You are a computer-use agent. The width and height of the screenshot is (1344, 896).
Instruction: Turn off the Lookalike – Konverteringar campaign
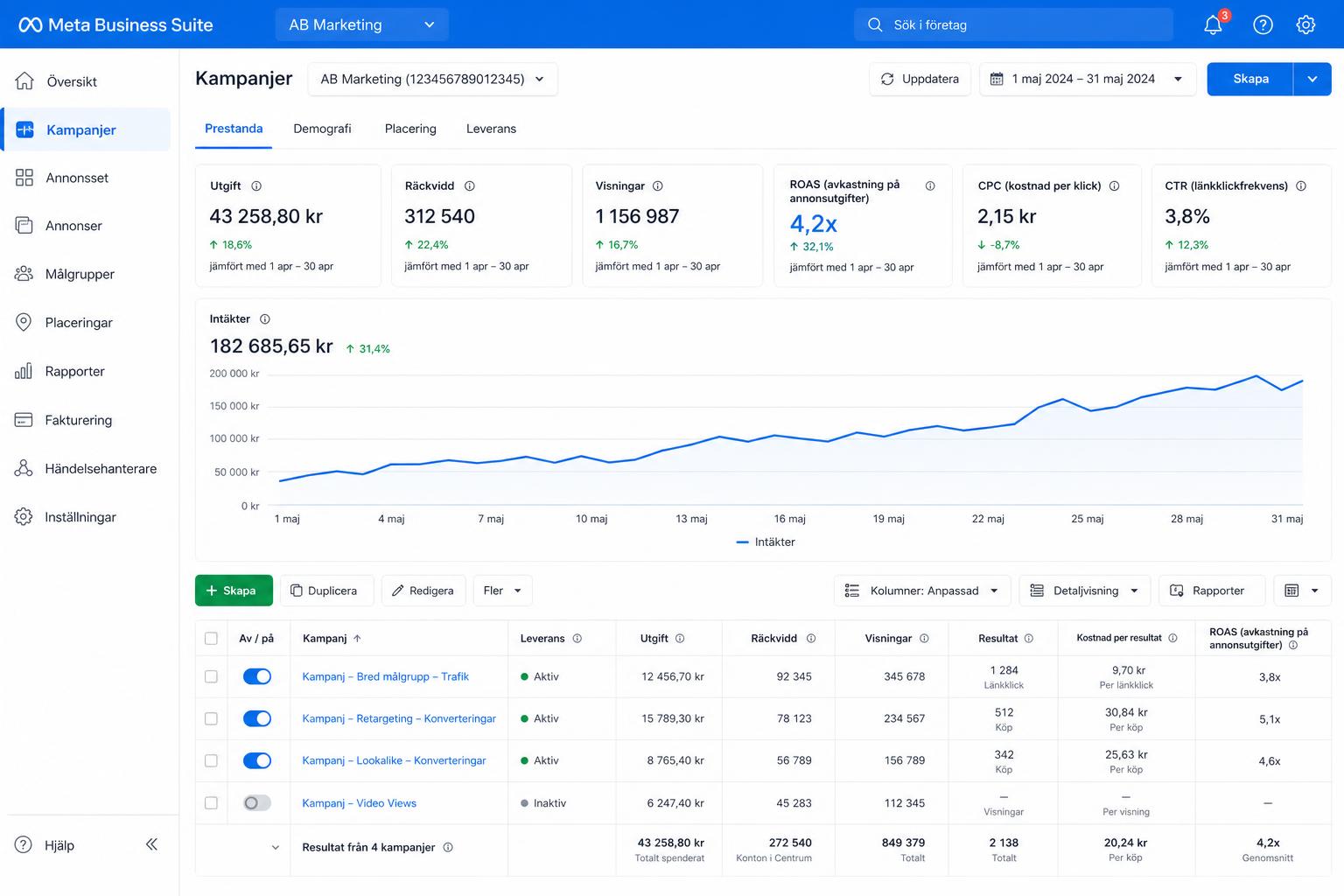click(257, 761)
